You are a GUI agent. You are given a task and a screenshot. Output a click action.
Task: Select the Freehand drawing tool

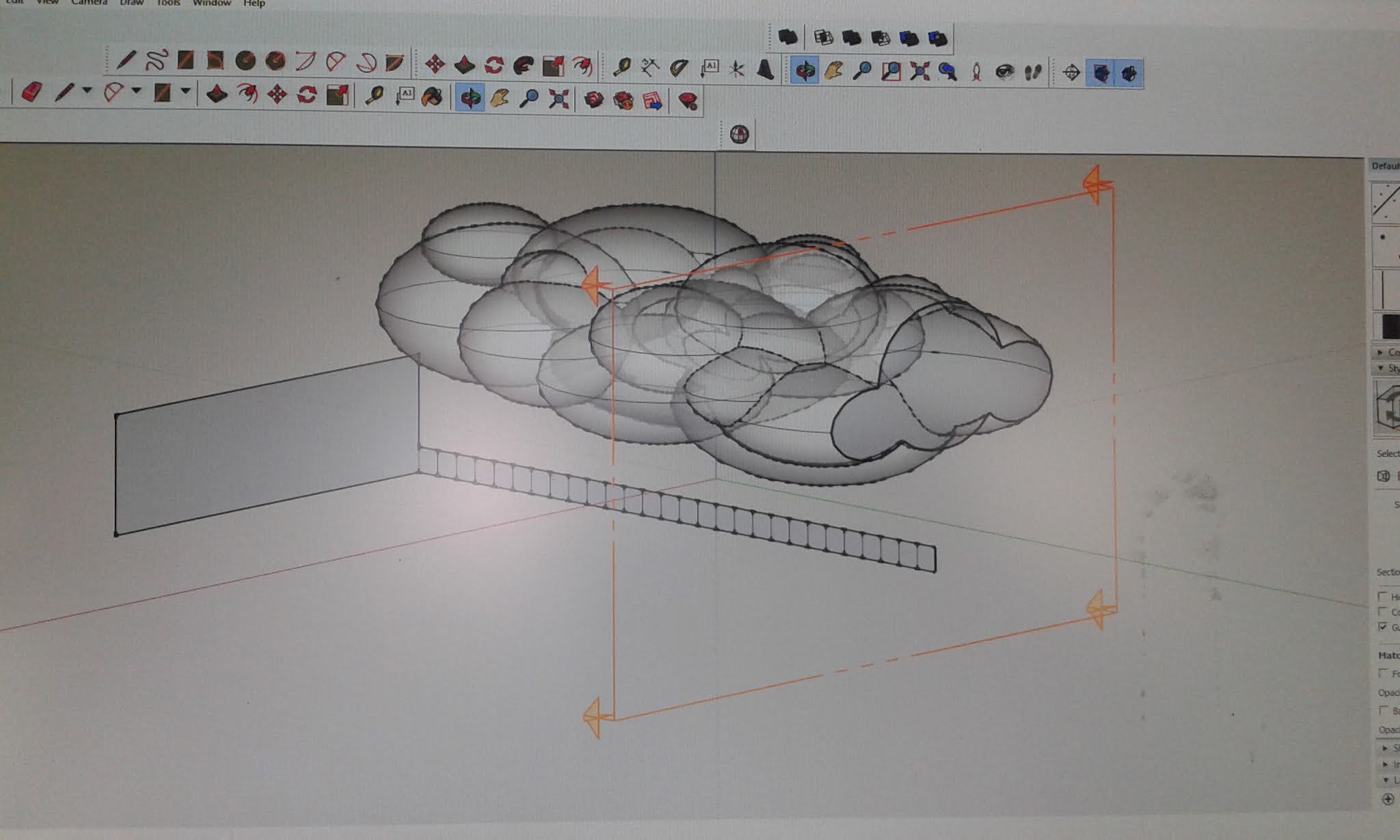coord(156,60)
